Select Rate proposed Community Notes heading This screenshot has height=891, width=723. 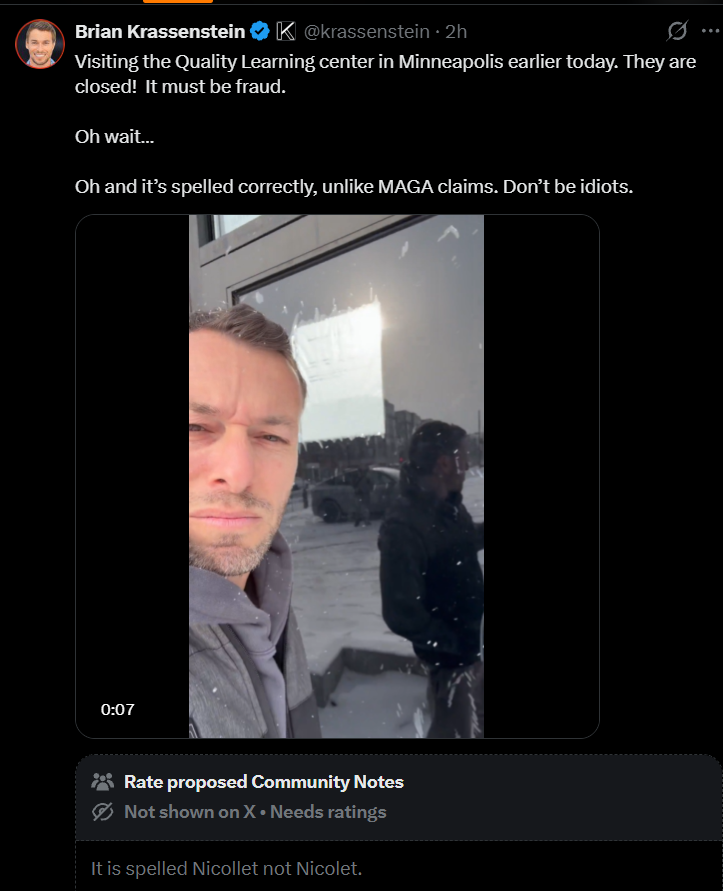pos(264,782)
